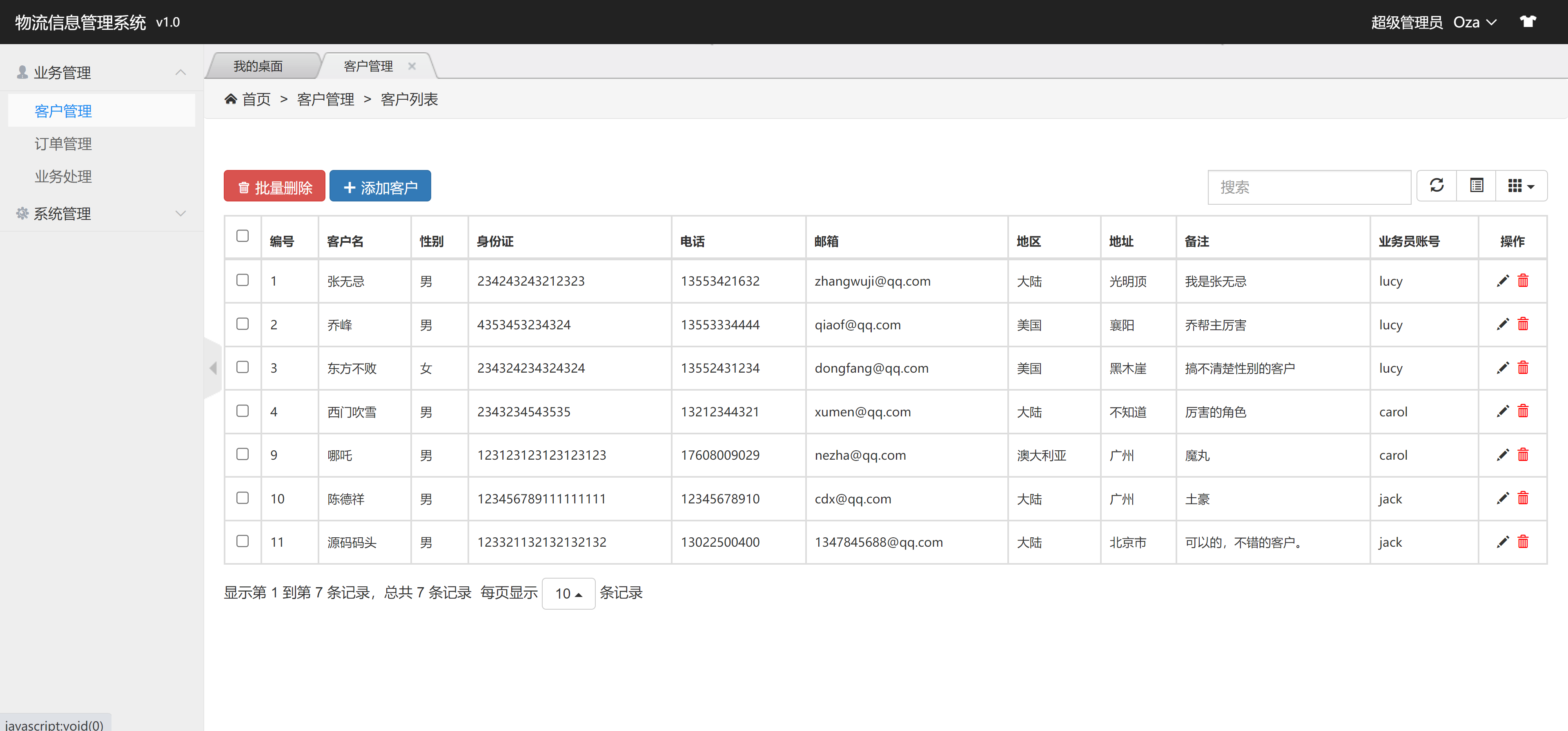Image resolution: width=1568 pixels, height=731 pixels.
Task: Click the 批量删除 button
Action: click(274, 186)
